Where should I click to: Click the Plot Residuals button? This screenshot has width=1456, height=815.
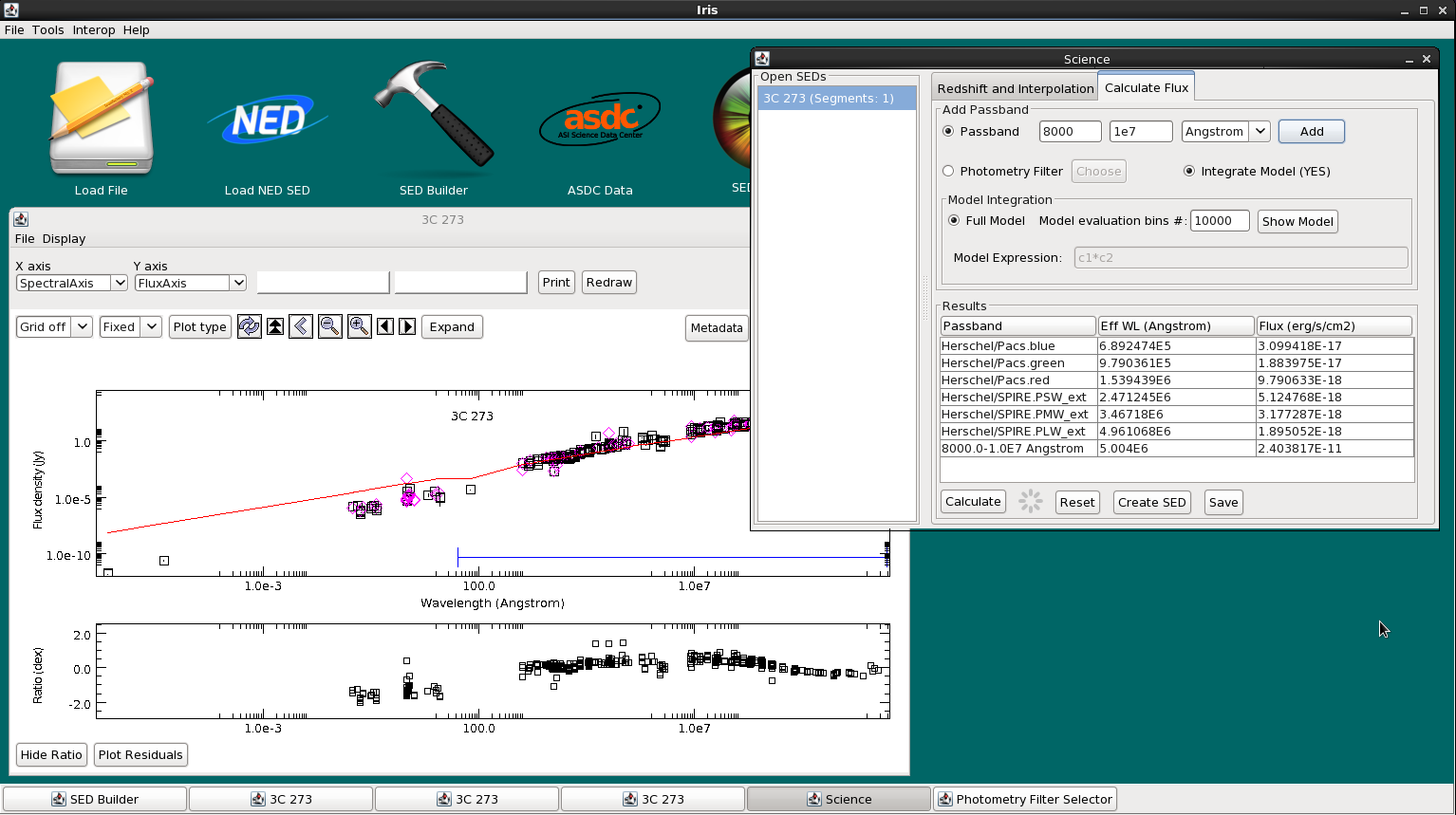(x=140, y=755)
